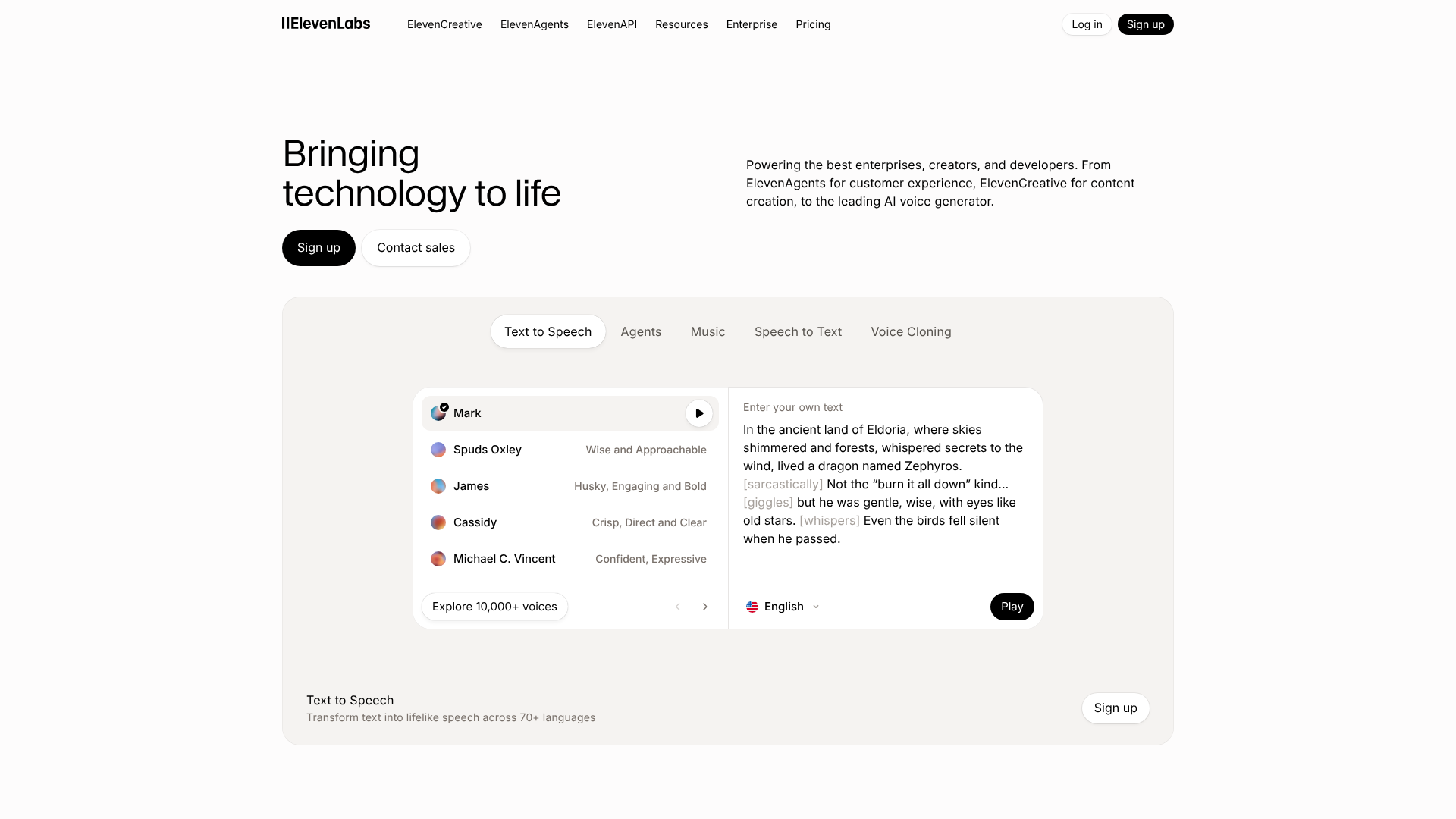Viewport: 1456px width, 819px height.
Task: Play Mark's voice sample preview
Action: pos(698,413)
